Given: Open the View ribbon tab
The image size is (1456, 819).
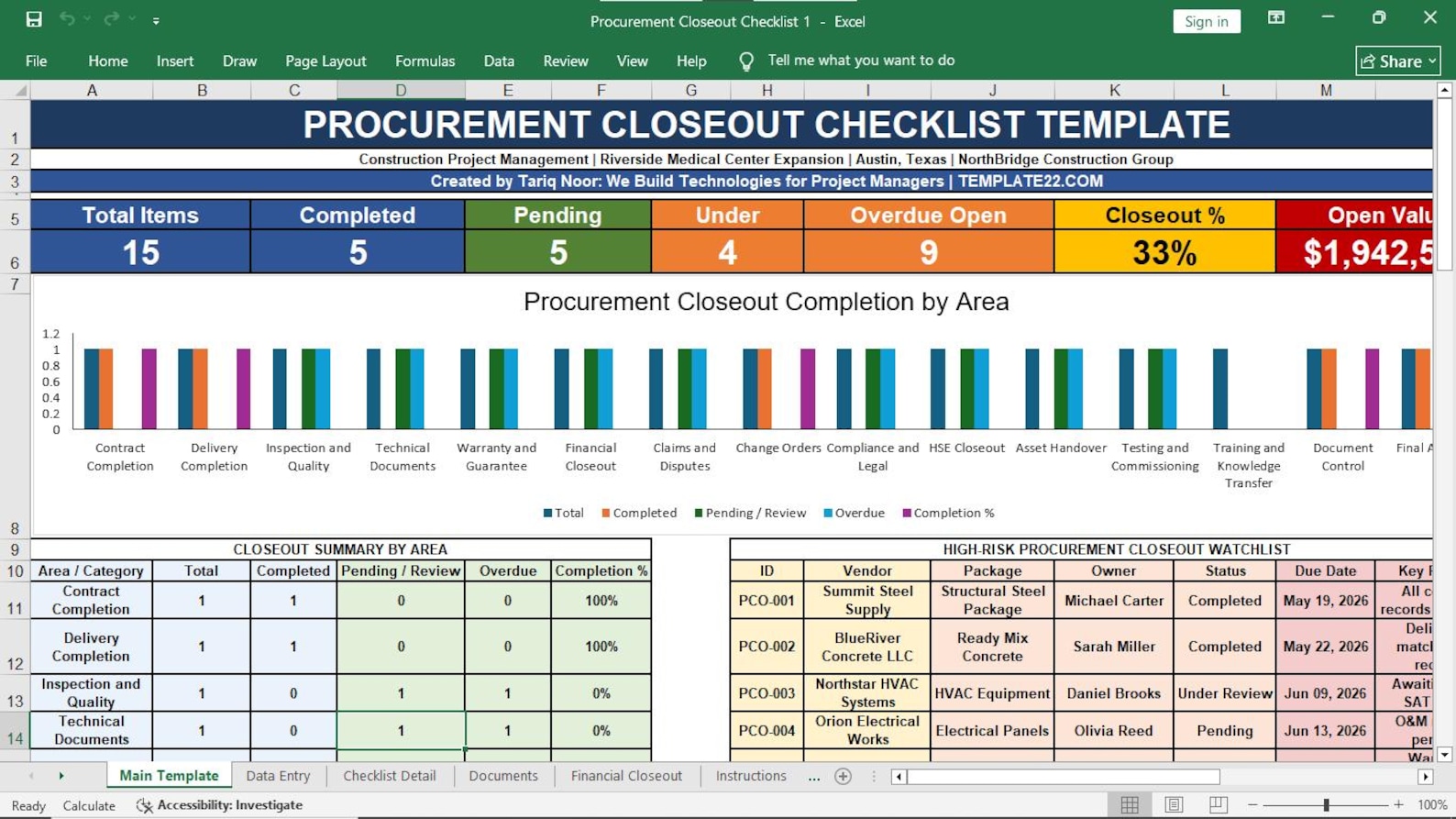Looking at the screenshot, I should 632,61.
